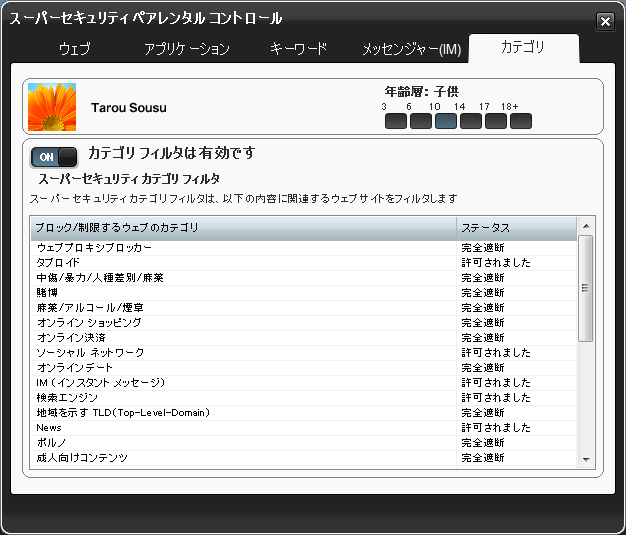This screenshot has width=626, height=535.
Task: Click status 完全遮断 for オンラインデート
Action: click(483, 368)
